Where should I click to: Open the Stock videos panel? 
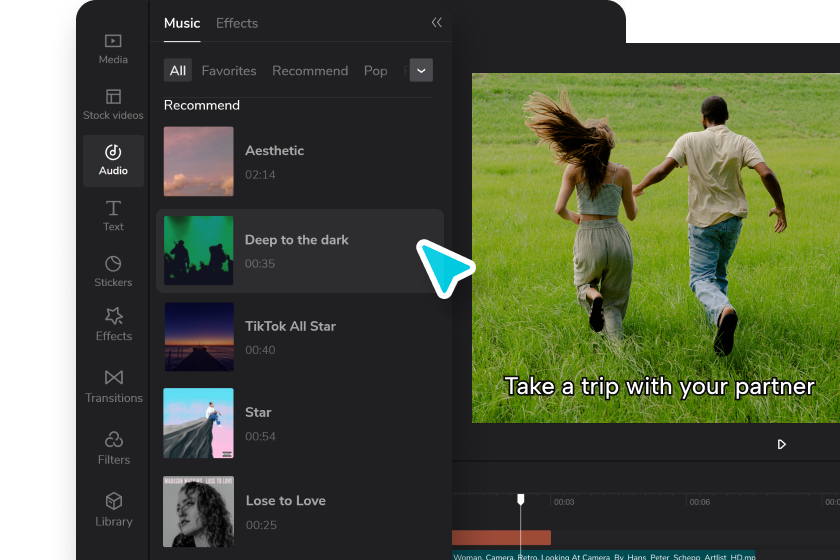113,104
